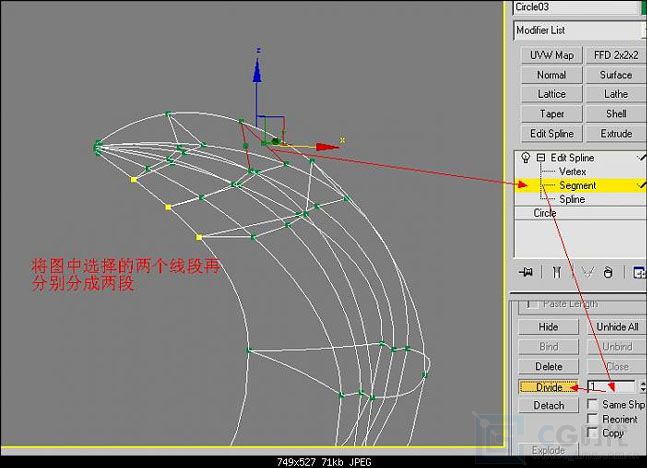
Task: Pin the modifier stack
Action: (526, 272)
